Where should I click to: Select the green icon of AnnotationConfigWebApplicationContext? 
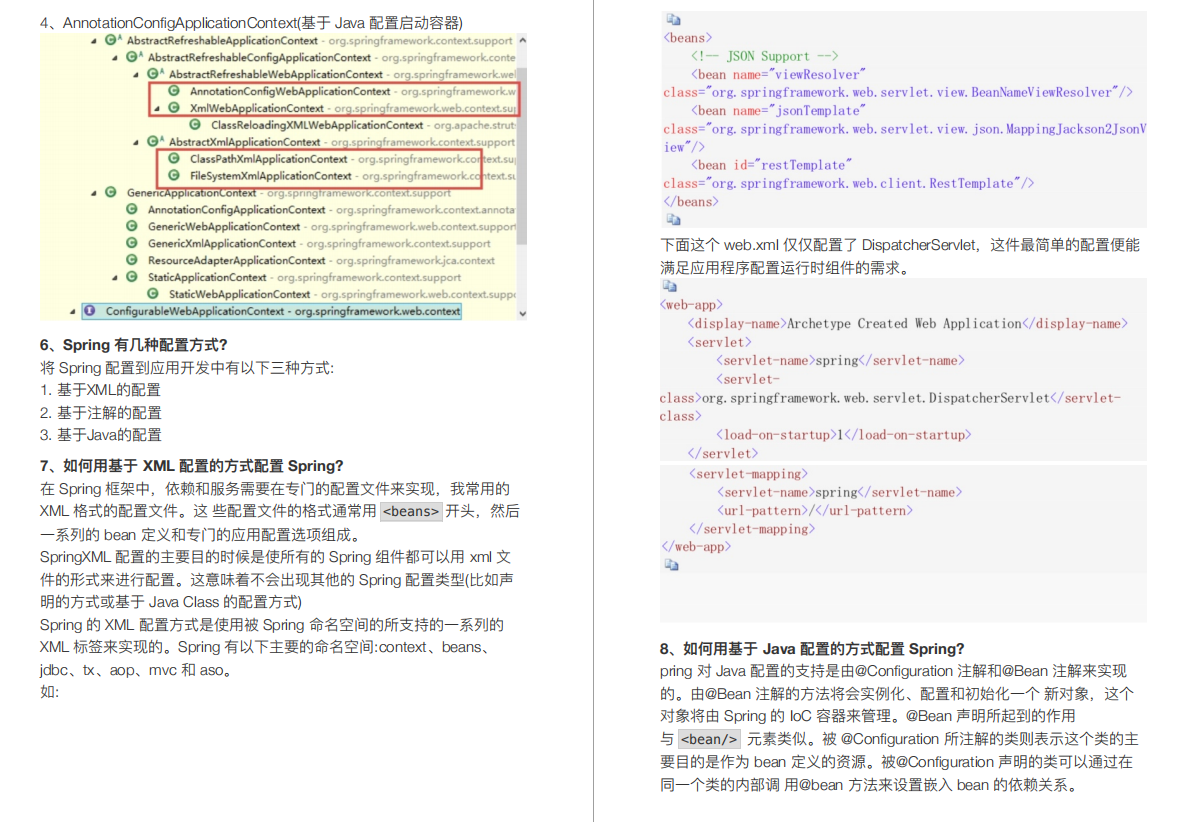[175, 91]
